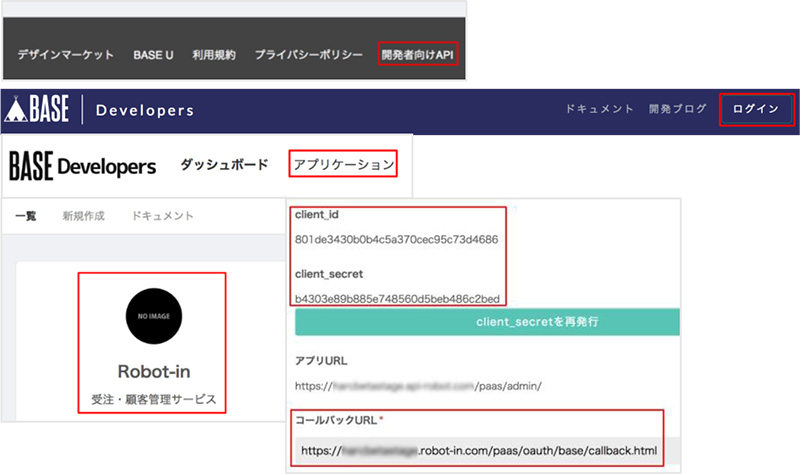The width and height of the screenshot is (800, 474).
Task: Switch to ダッシュボード tab
Action: (224, 164)
